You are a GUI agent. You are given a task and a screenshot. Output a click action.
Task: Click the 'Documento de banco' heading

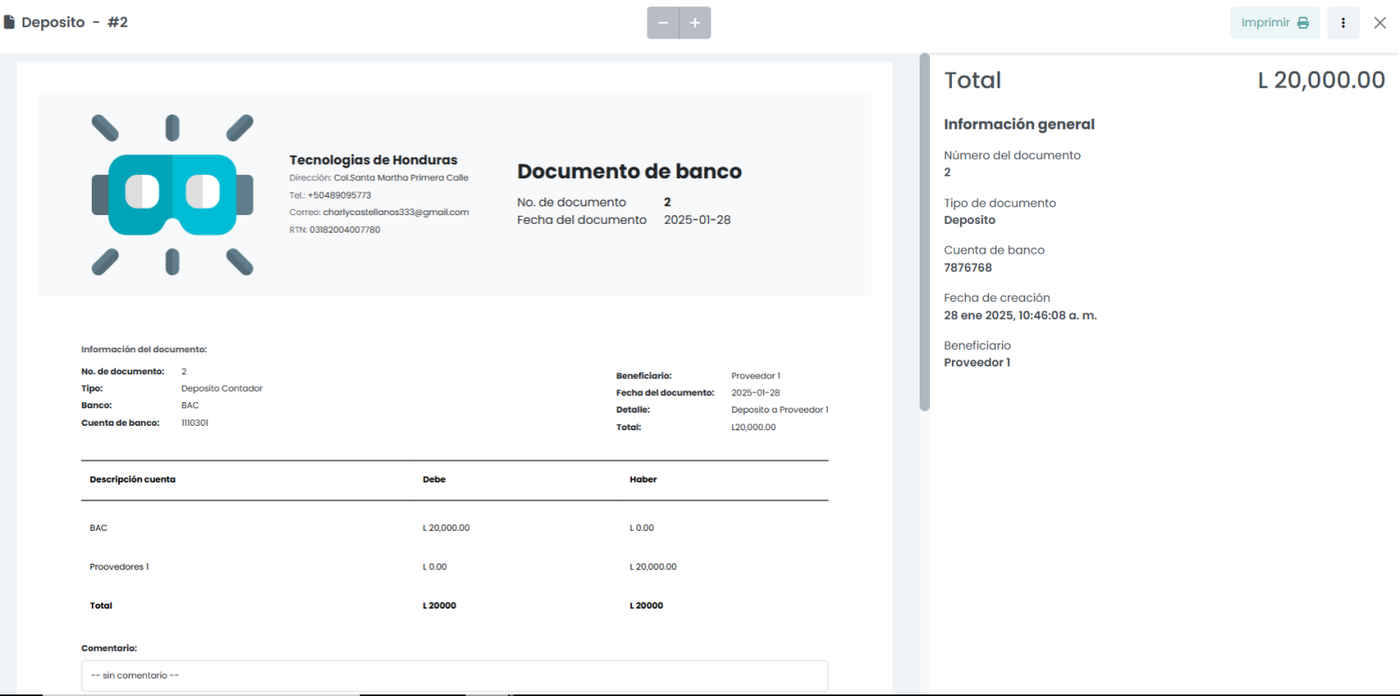[x=629, y=171]
